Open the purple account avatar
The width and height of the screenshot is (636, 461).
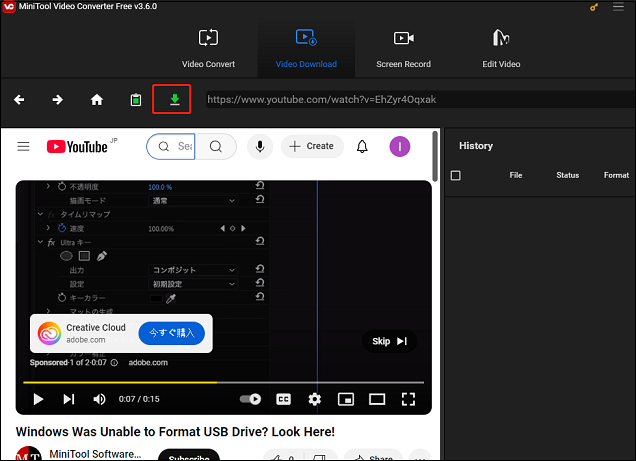(400, 146)
